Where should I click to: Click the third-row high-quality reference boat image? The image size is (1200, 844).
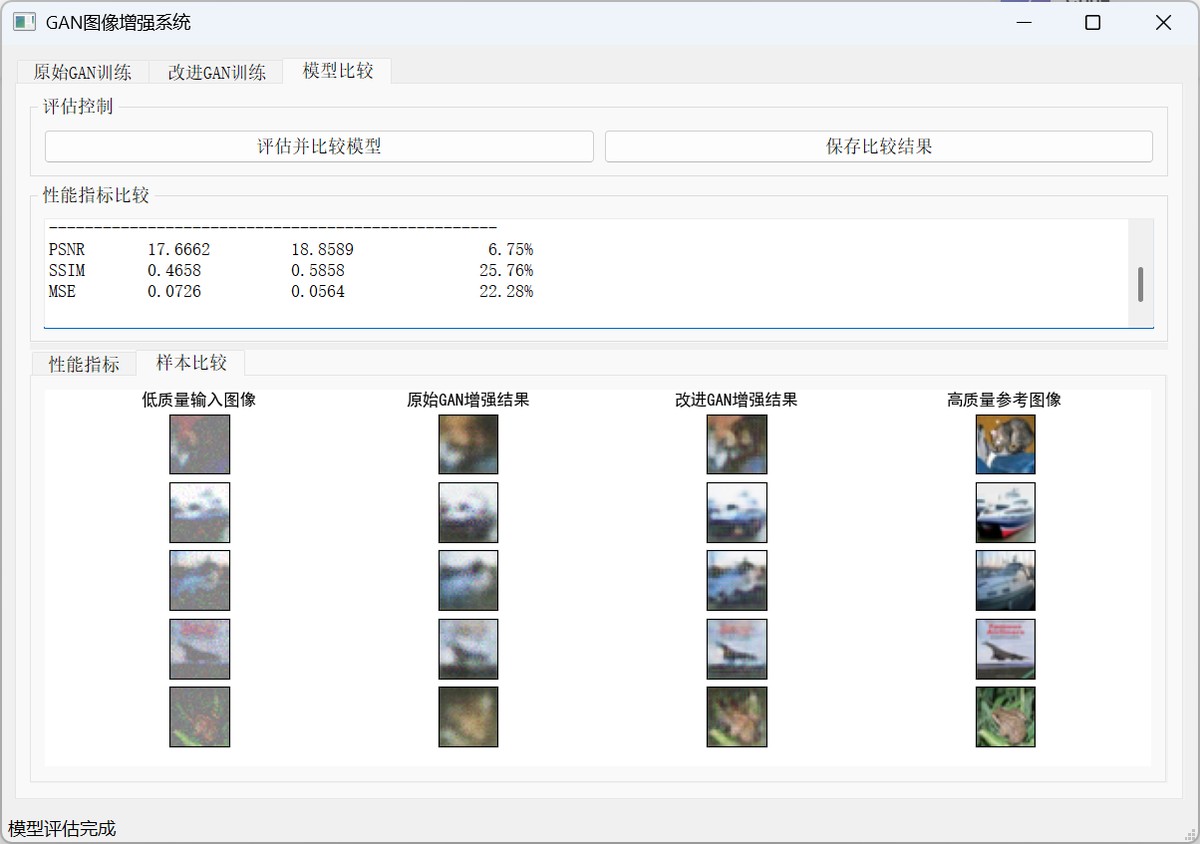tap(1005, 580)
